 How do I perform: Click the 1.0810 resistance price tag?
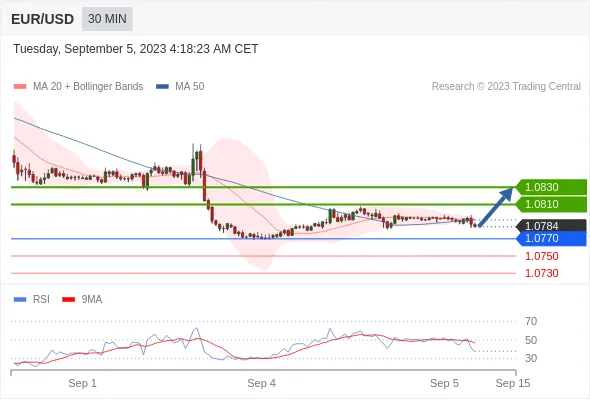coord(550,204)
